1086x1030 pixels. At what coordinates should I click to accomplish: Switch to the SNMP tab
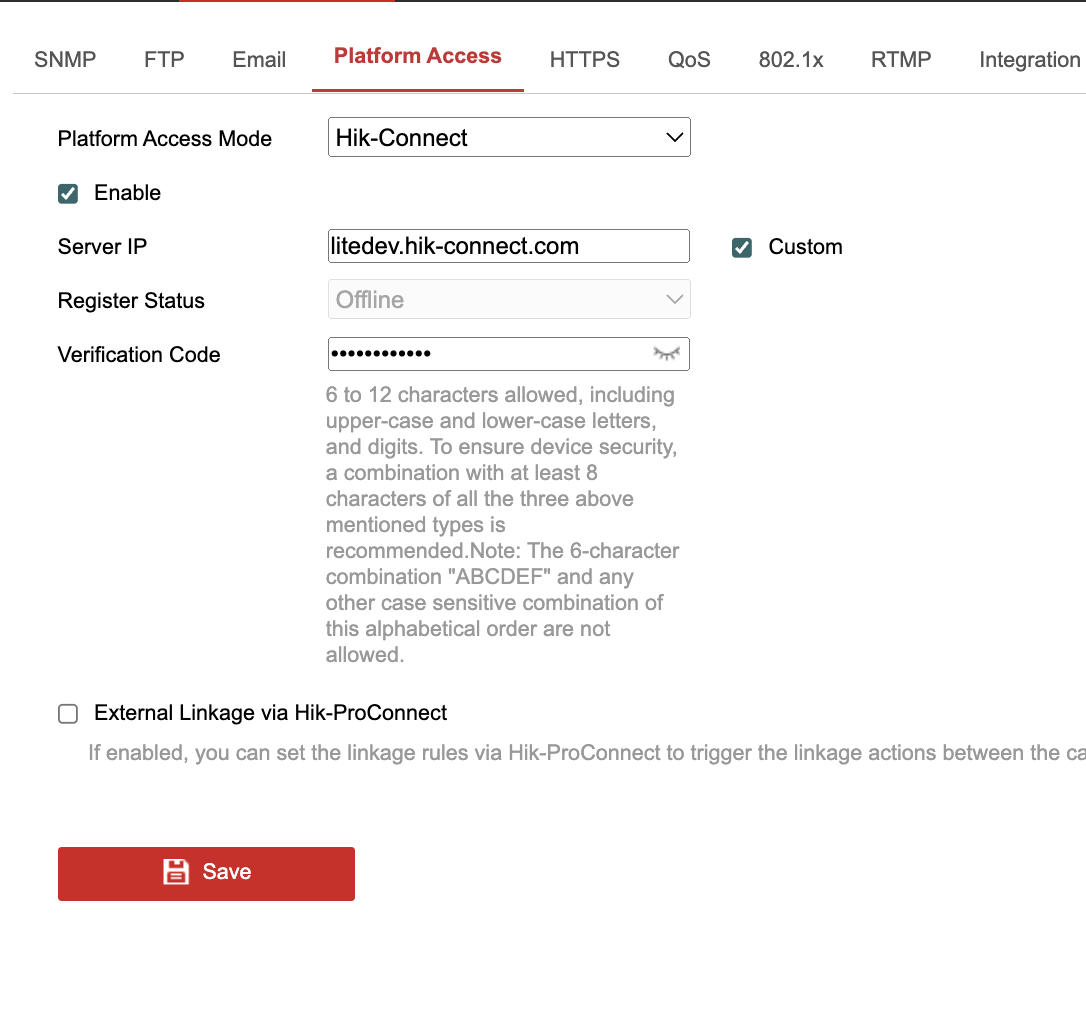[65, 60]
